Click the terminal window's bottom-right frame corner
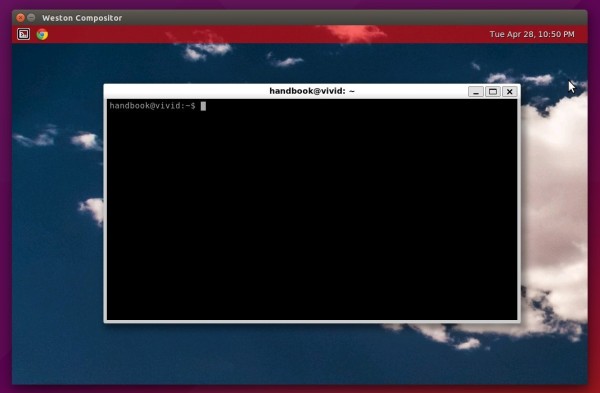This screenshot has height=393, width=600. [x=518, y=321]
